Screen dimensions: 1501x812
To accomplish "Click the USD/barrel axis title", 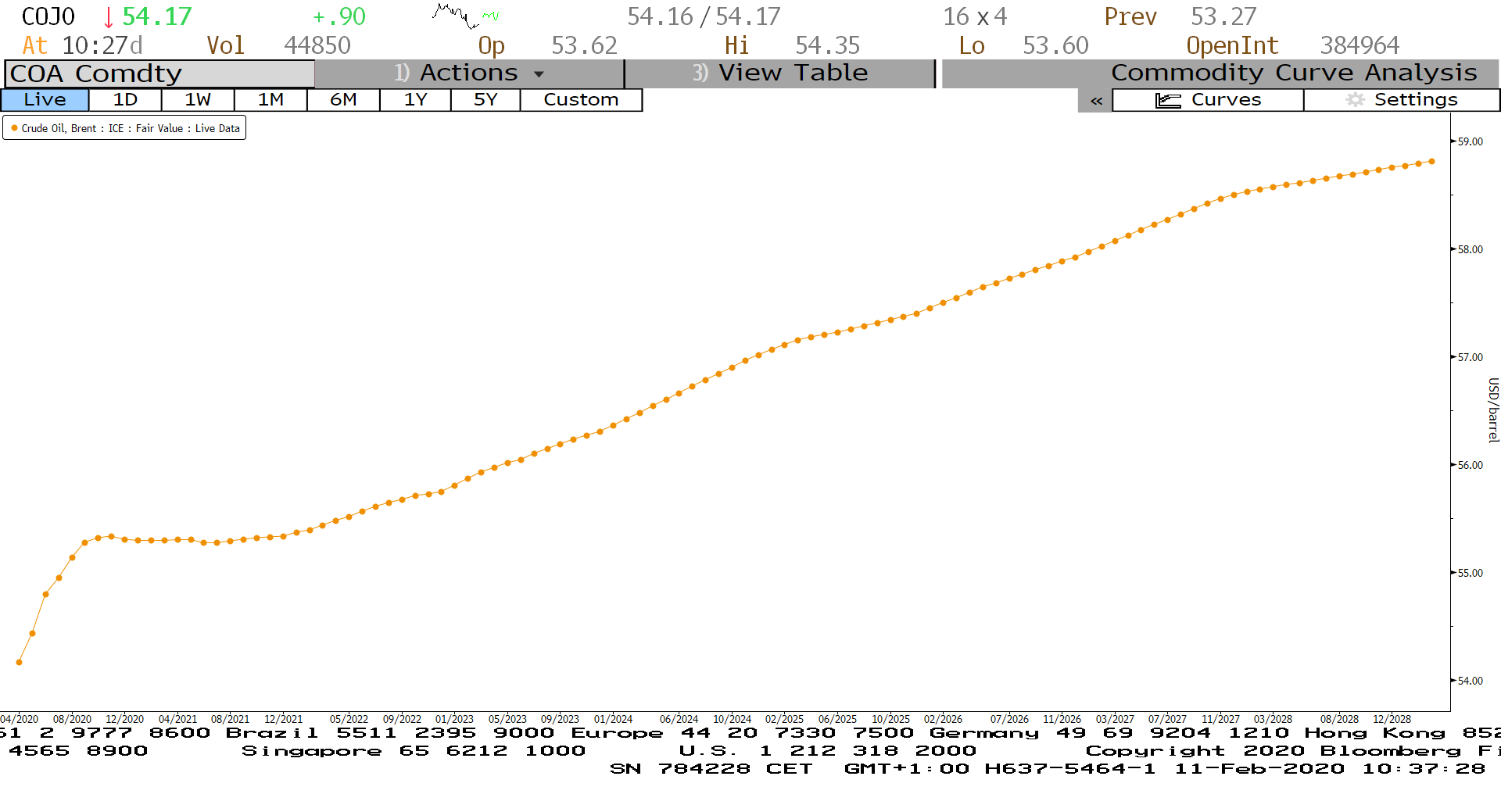I will coord(1493,410).
